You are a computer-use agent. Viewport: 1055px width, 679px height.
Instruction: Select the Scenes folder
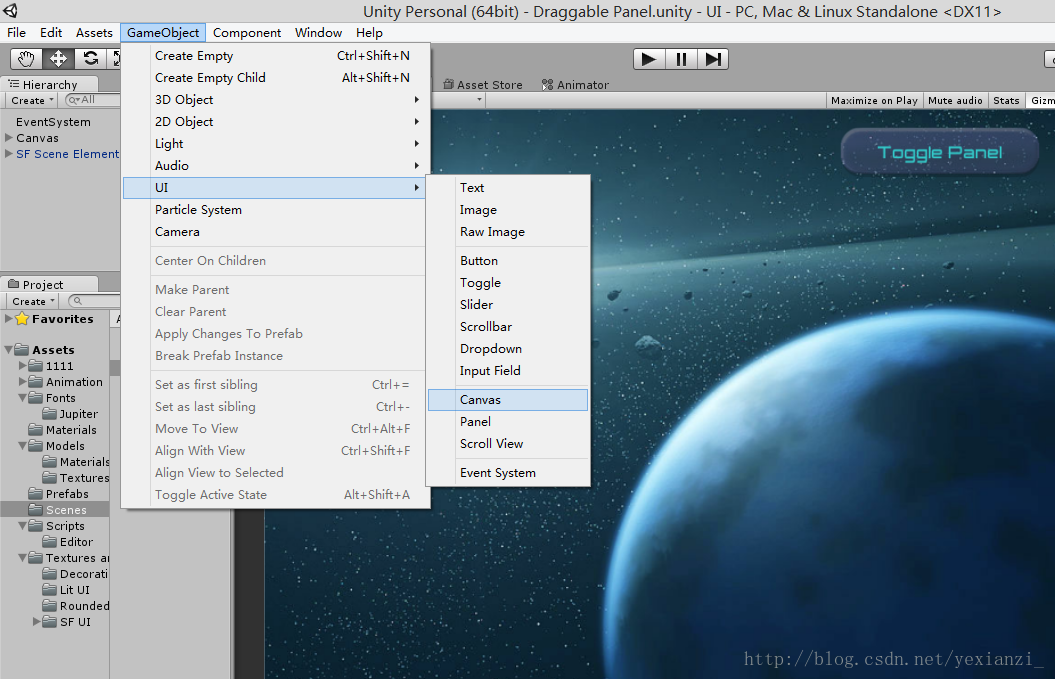pos(54,509)
